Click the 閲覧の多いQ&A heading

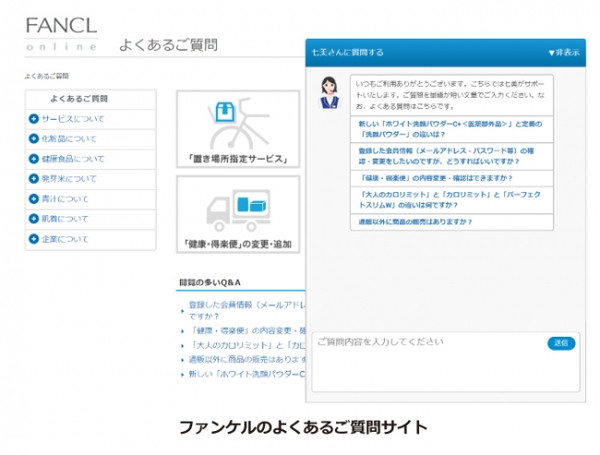coord(210,283)
